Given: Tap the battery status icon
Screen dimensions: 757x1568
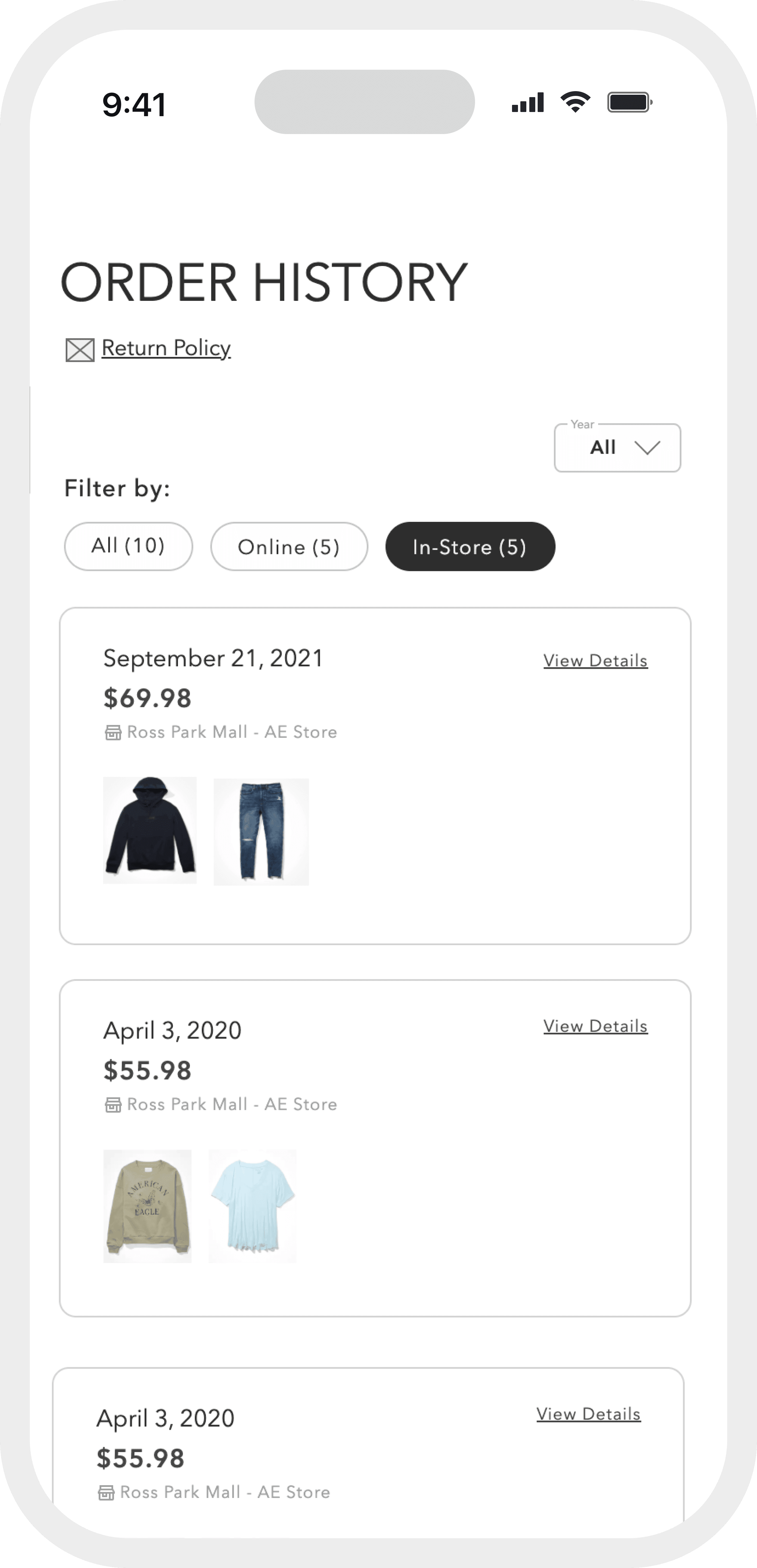Looking at the screenshot, I should 630,102.
